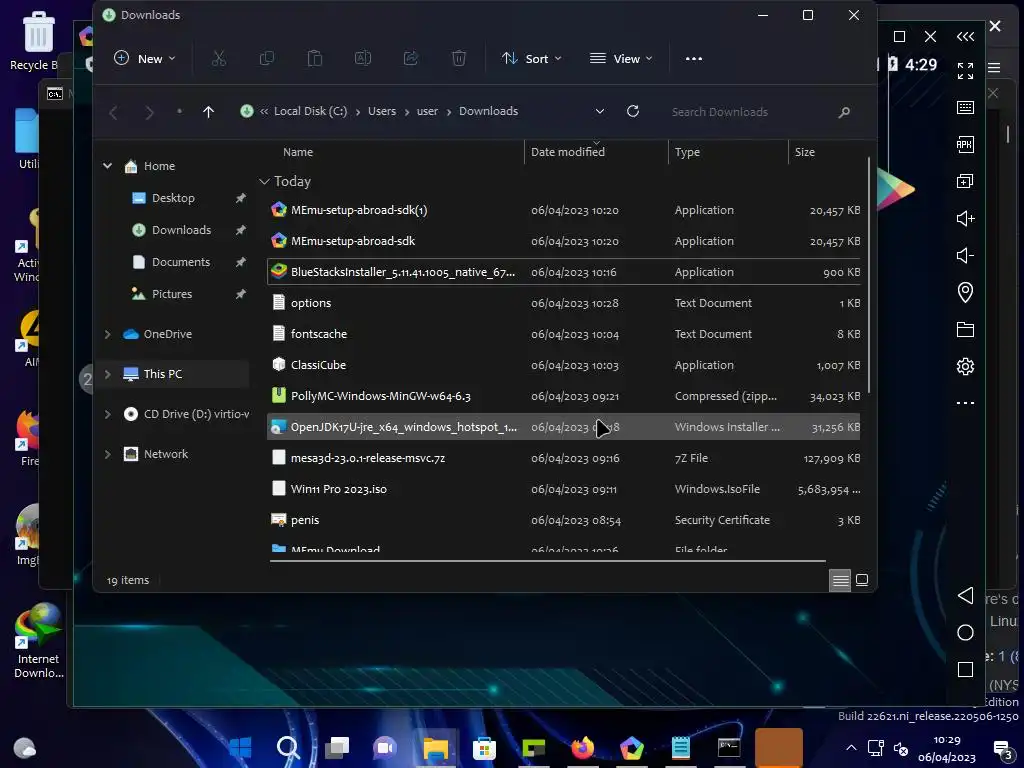The height and width of the screenshot is (768, 1024).
Task: Collapse the Today group chevron
Action: click(x=264, y=182)
